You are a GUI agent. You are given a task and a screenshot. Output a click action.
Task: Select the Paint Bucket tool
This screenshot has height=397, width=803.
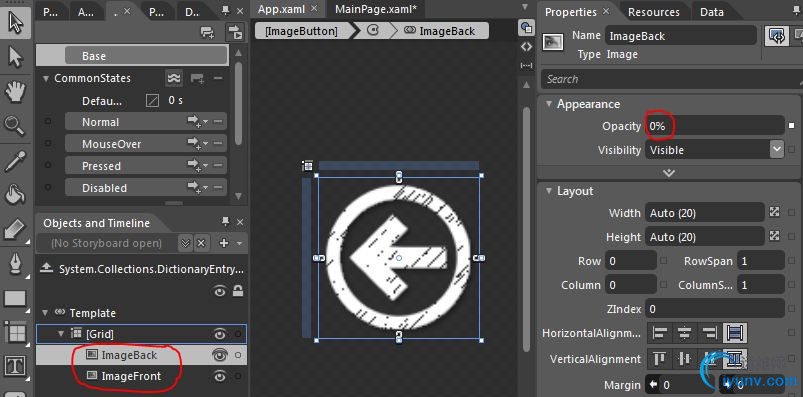15,195
